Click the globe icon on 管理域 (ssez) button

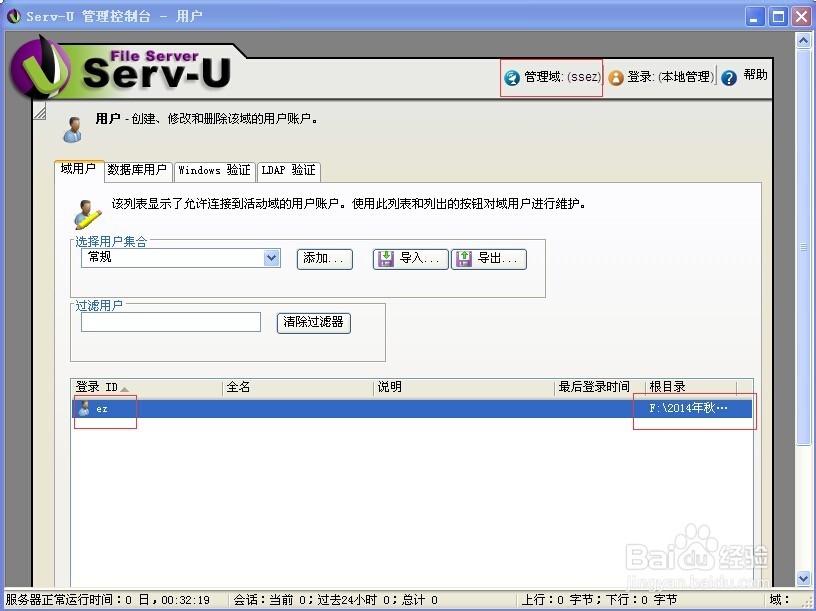(x=511, y=76)
